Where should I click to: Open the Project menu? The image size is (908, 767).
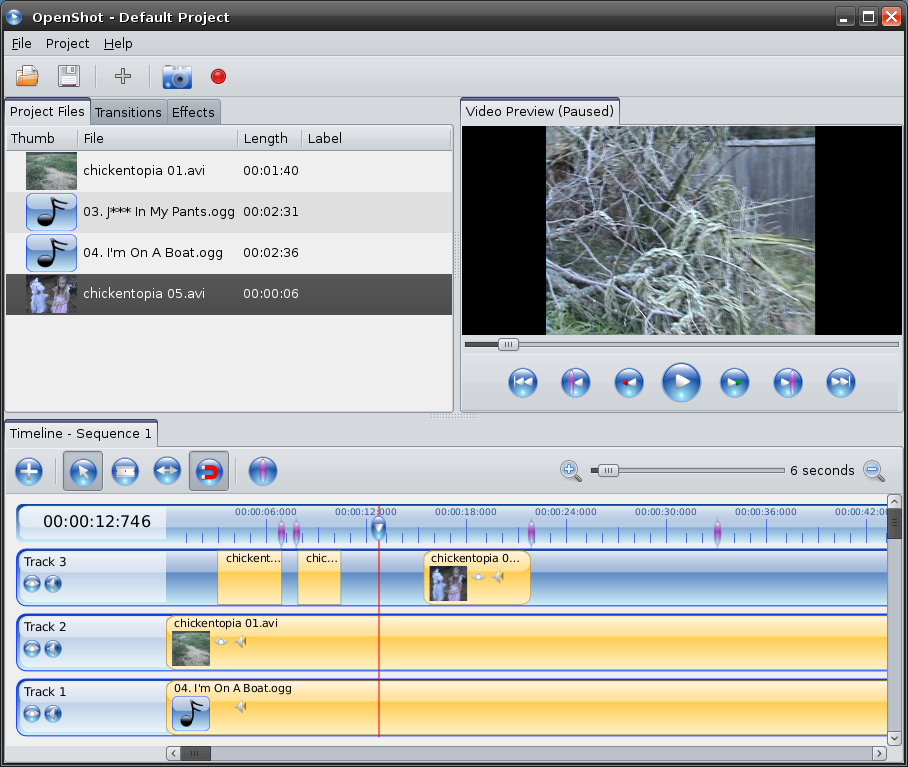click(67, 44)
